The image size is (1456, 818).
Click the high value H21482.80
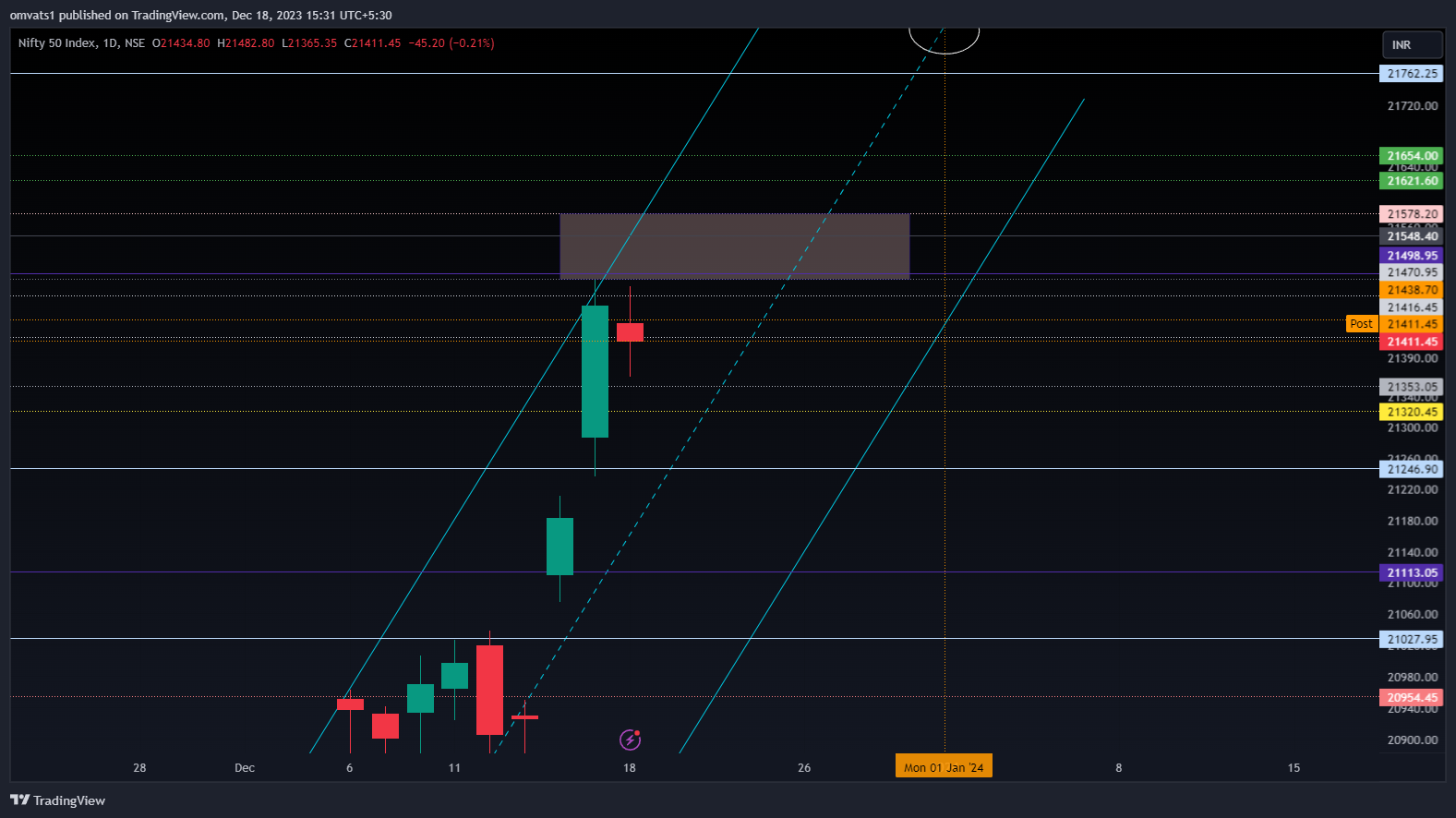pos(246,43)
